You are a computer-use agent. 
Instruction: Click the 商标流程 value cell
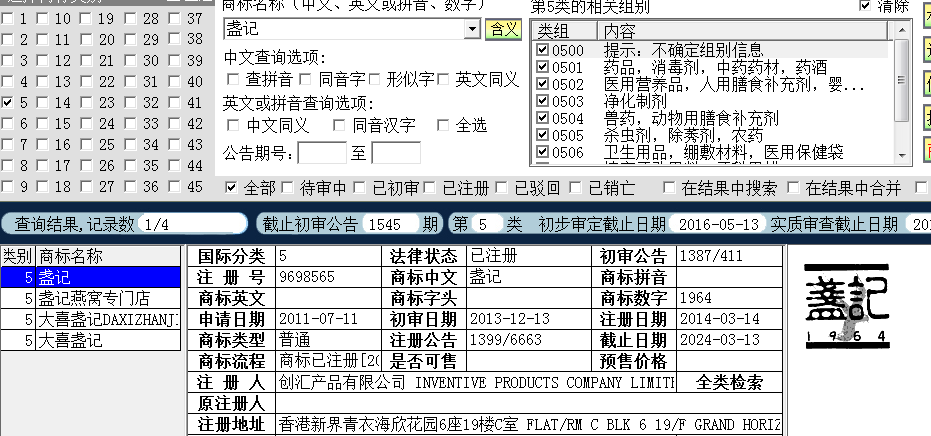click(328, 361)
